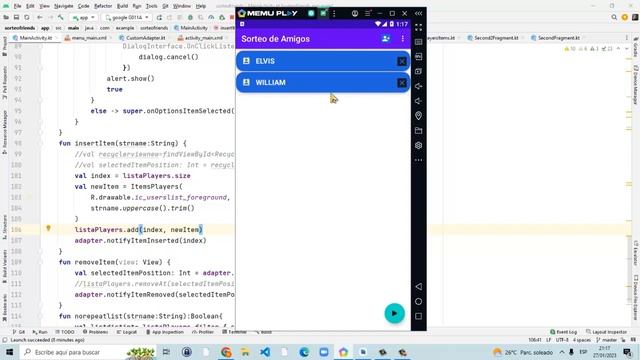Open the MEmu title bar three-dot menu
This screenshot has width=640, height=360.
(x=334, y=13)
